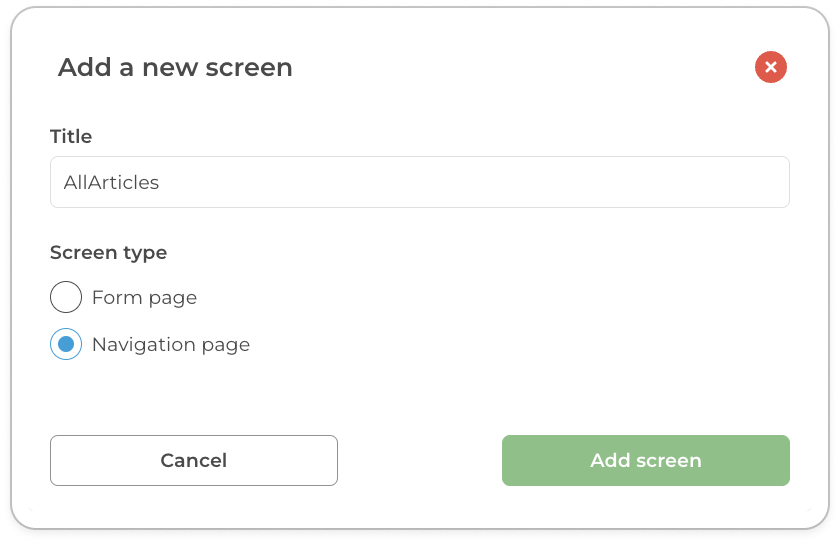Dismiss the dialog with the Cancel button
This screenshot has height=544, width=840.
point(194,461)
